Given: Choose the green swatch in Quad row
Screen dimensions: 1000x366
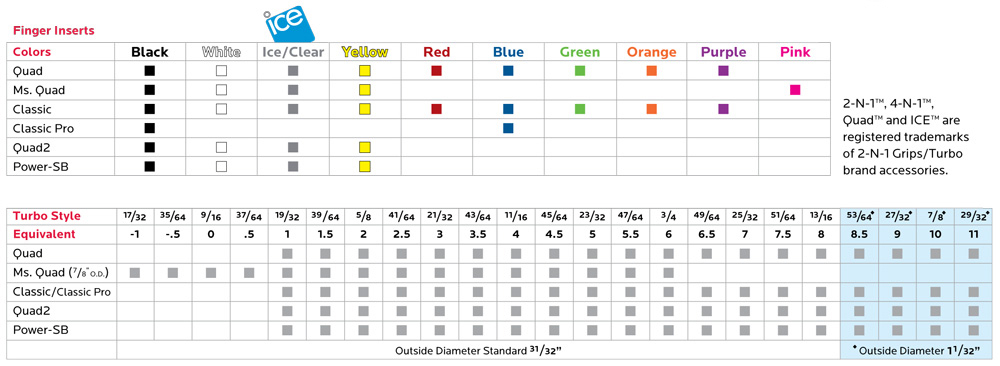Looking at the screenshot, I should (x=580, y=71).
